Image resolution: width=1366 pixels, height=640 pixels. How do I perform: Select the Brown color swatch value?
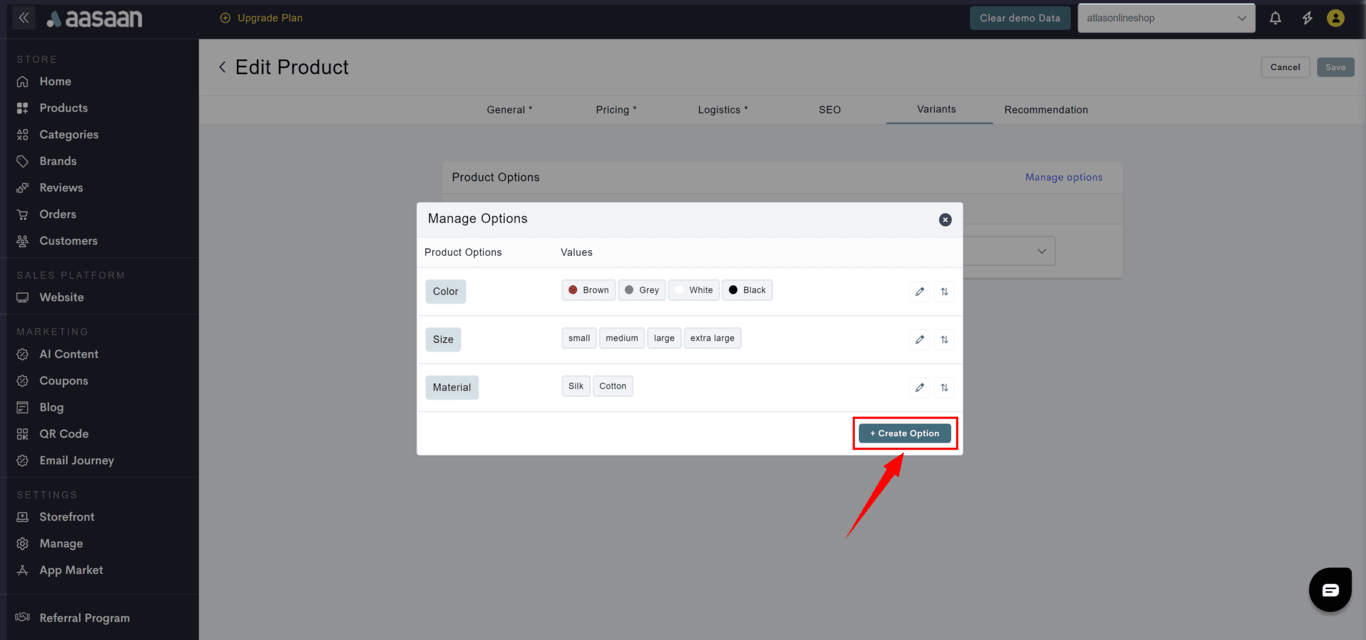point(588,290)
